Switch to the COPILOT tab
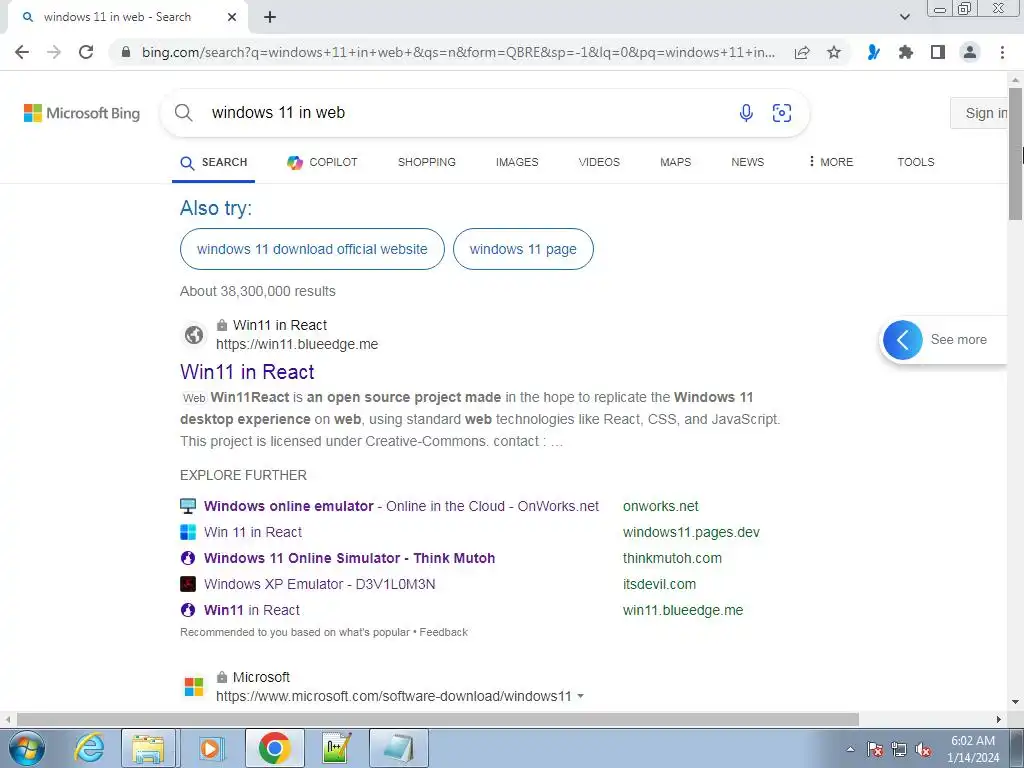1024x768 pixels. tap(323, 163)
